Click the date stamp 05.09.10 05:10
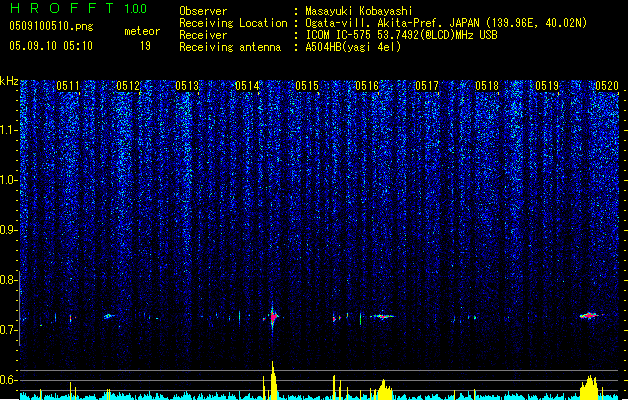The height and width of the screenshot is (400, 629). [x=51, y=46]
